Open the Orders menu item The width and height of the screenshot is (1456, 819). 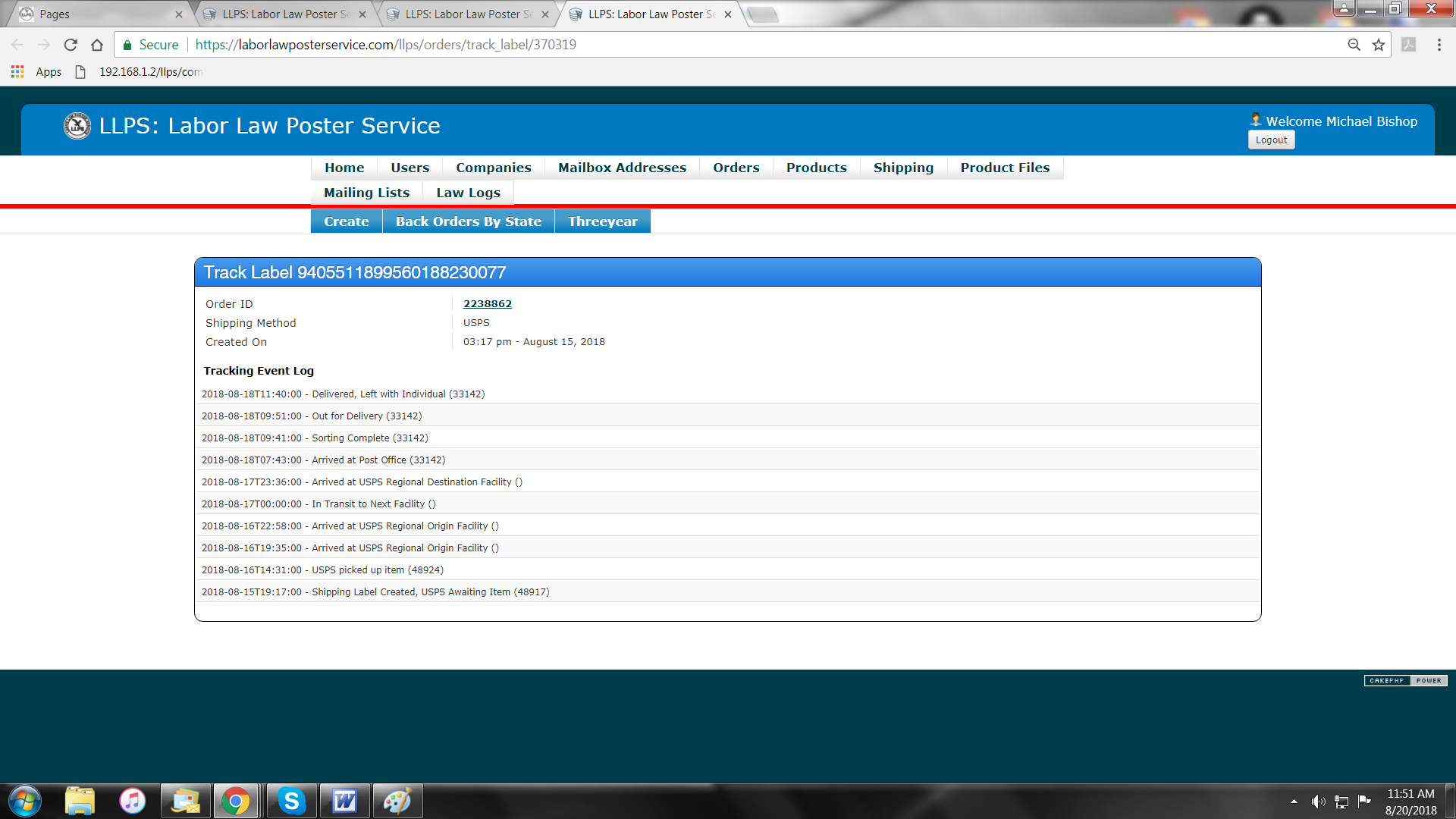[736, 168]
